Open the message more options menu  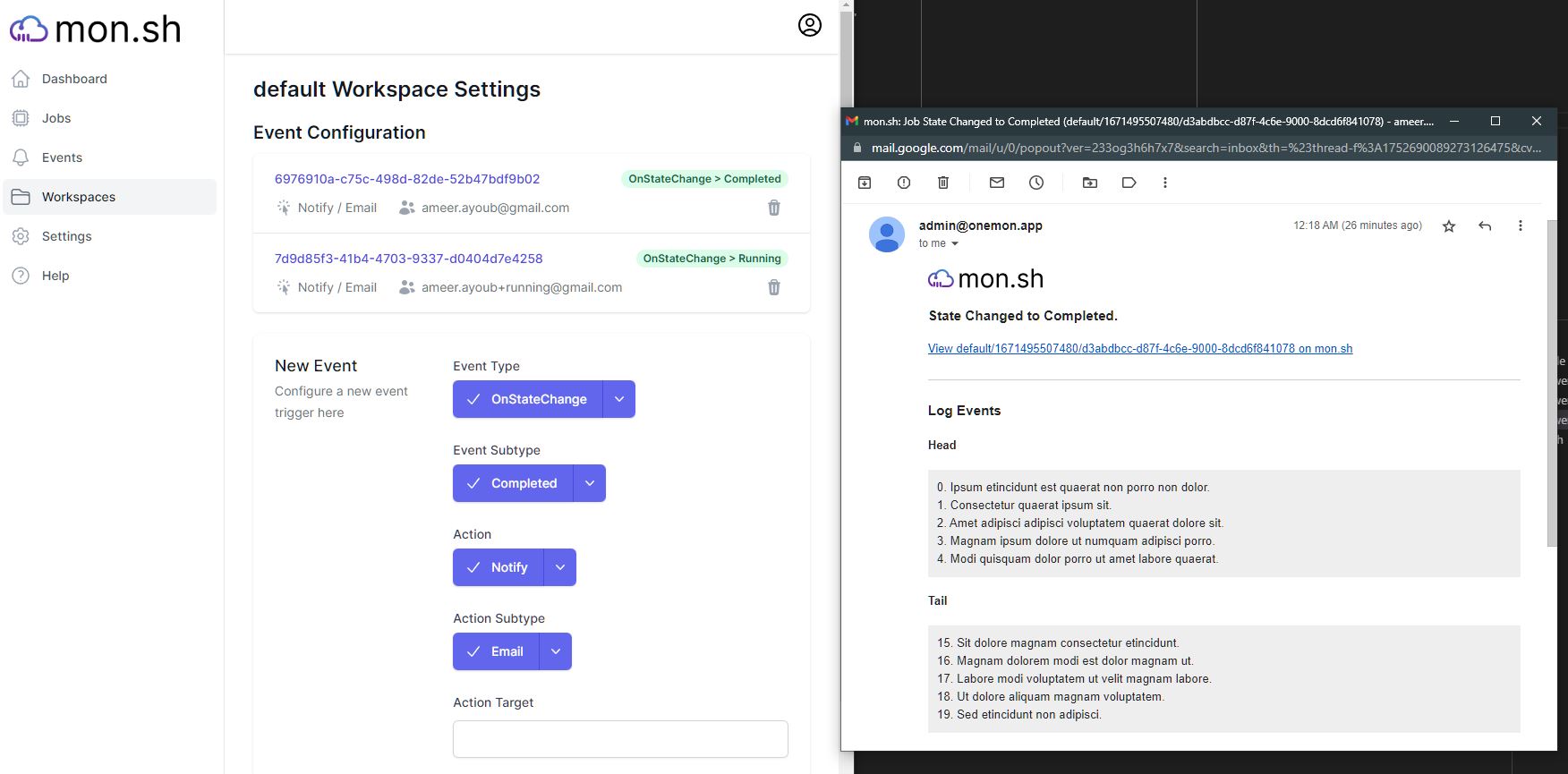1521,226
